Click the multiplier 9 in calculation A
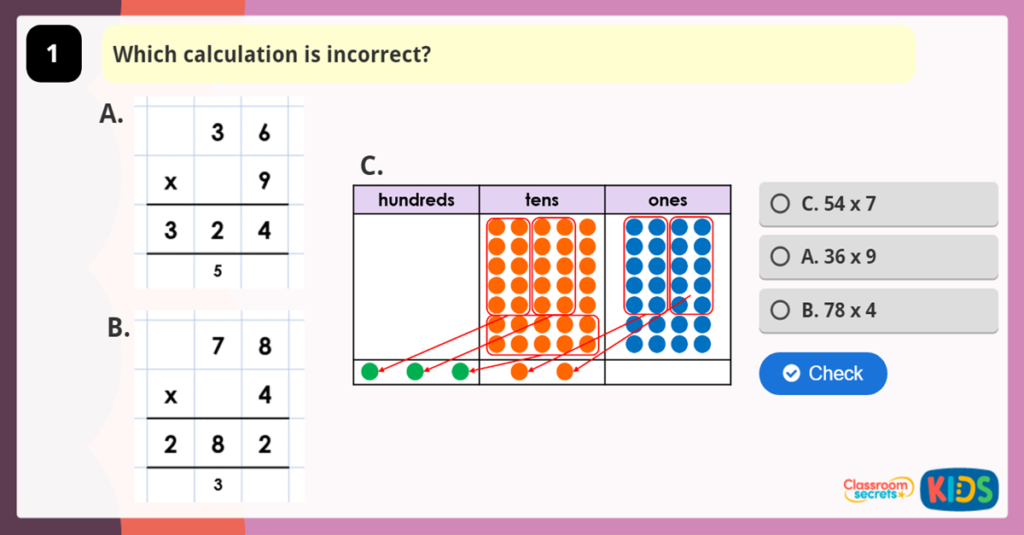The width and height of the screenshot is (1024, 535). (264, 182)
